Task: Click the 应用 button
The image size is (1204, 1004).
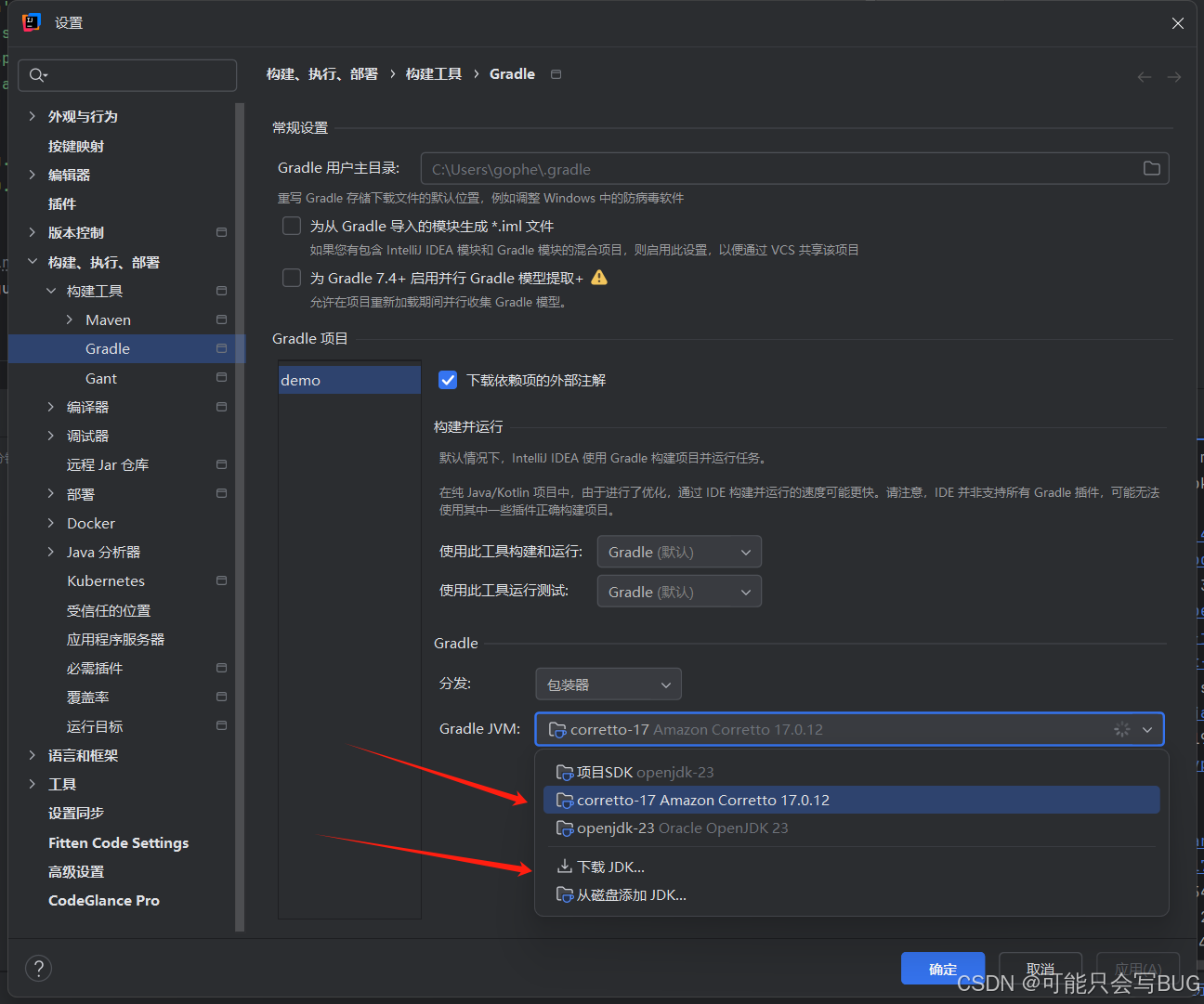Action: tap(1138, 969)
